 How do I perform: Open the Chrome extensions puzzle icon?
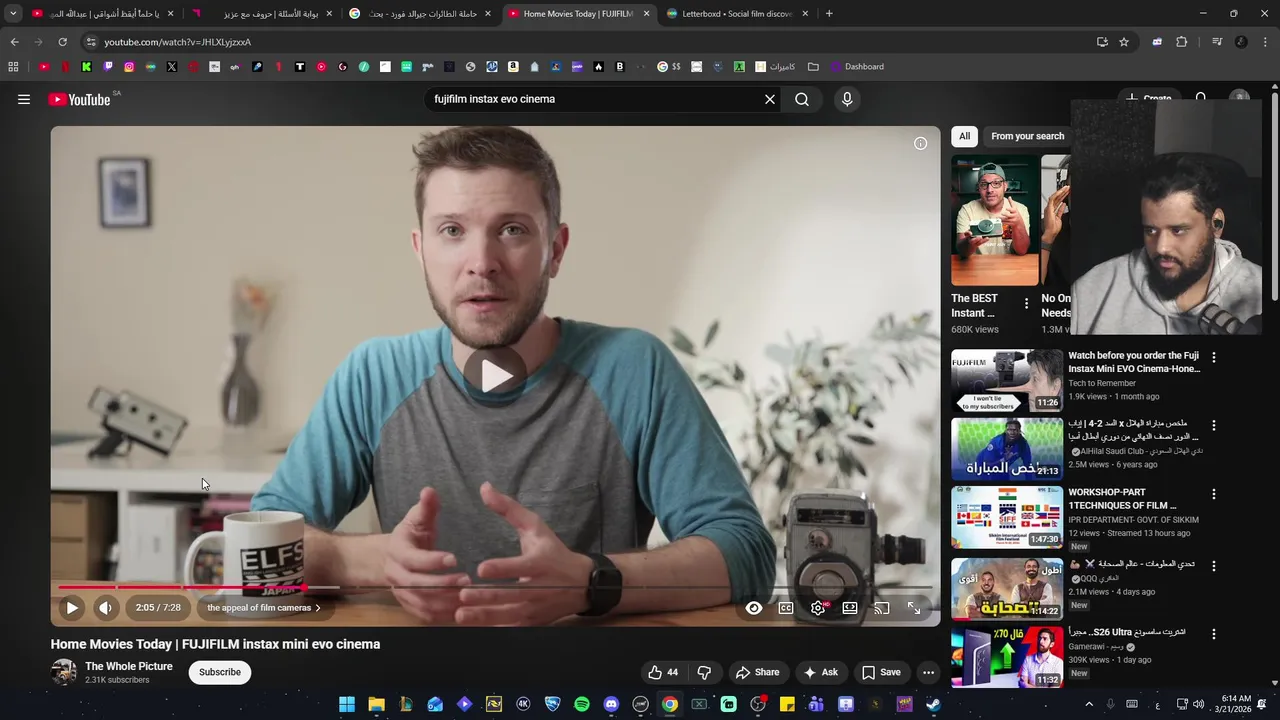(x=1182, y=42)
